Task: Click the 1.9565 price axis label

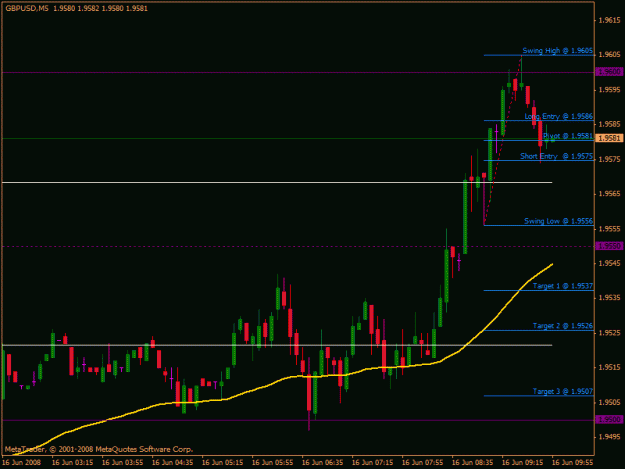Action: pyautogui.click(x=610, y=194)
